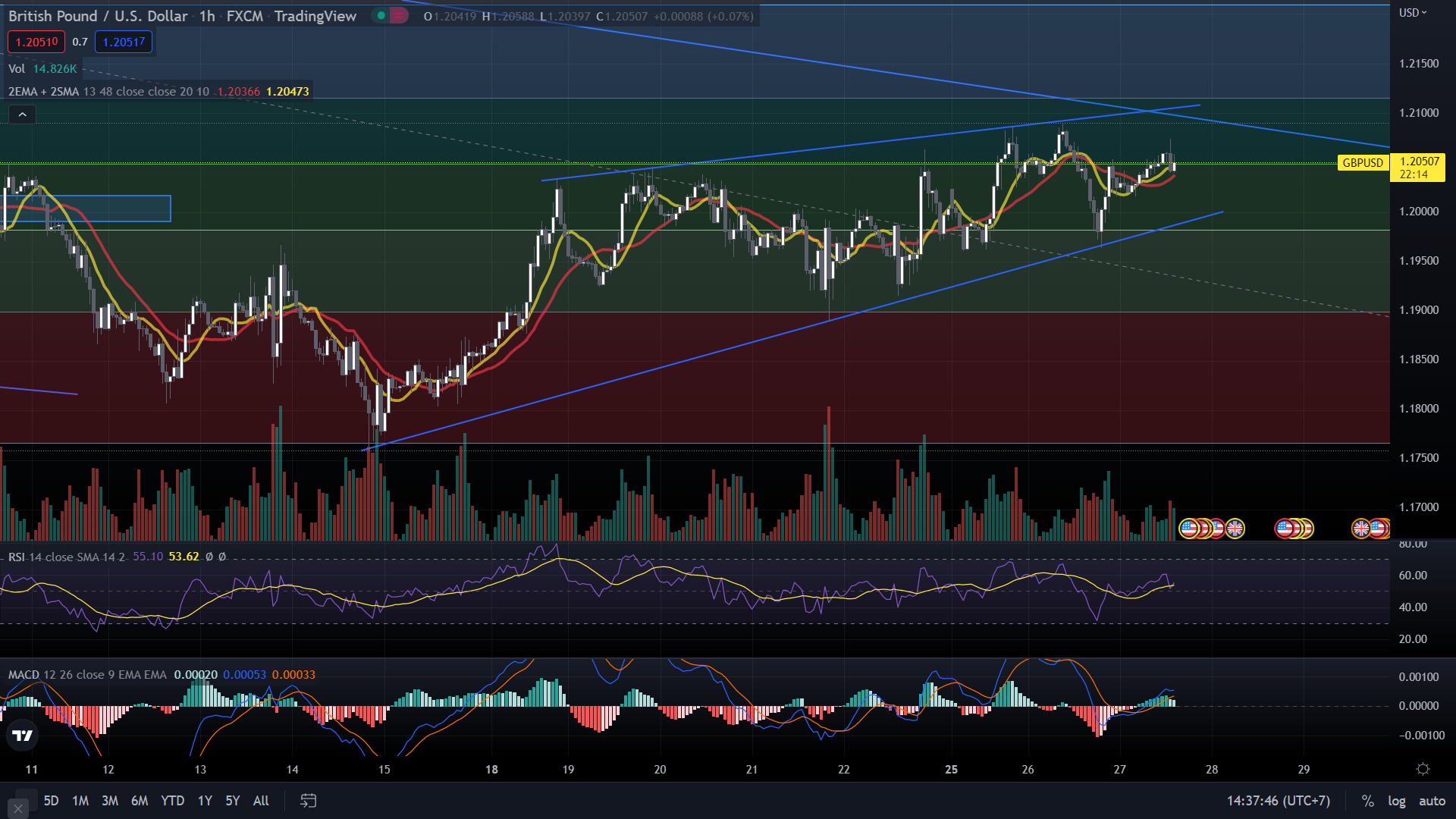
Task: Select the blue rectangle drawing near 1.20000
Action: coord(86,209)
